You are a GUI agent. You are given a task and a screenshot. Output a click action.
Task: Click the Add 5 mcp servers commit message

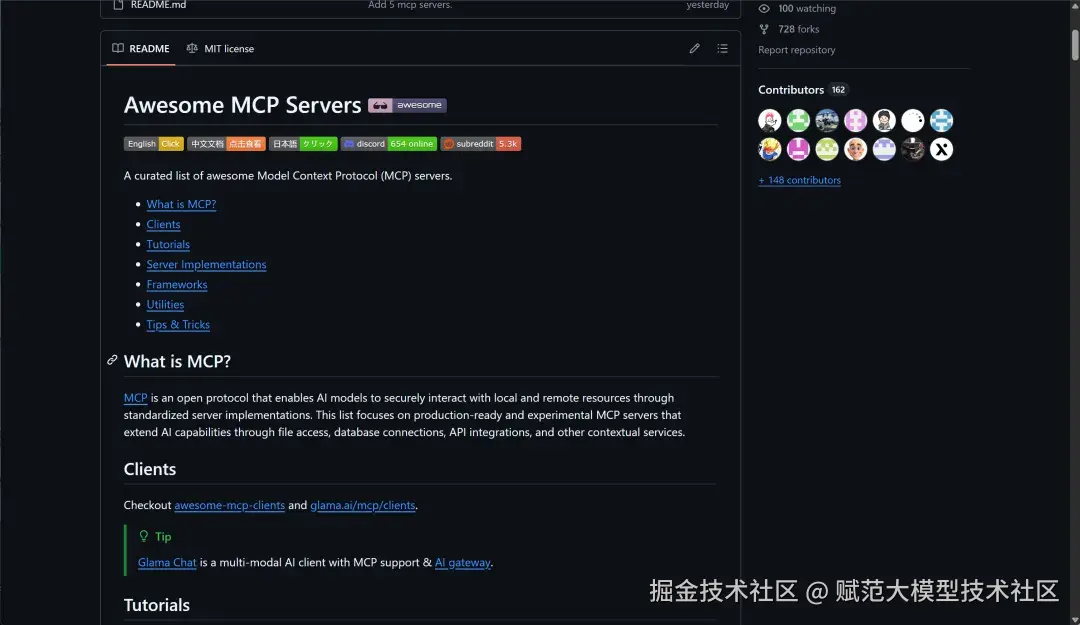pos(410,5)
